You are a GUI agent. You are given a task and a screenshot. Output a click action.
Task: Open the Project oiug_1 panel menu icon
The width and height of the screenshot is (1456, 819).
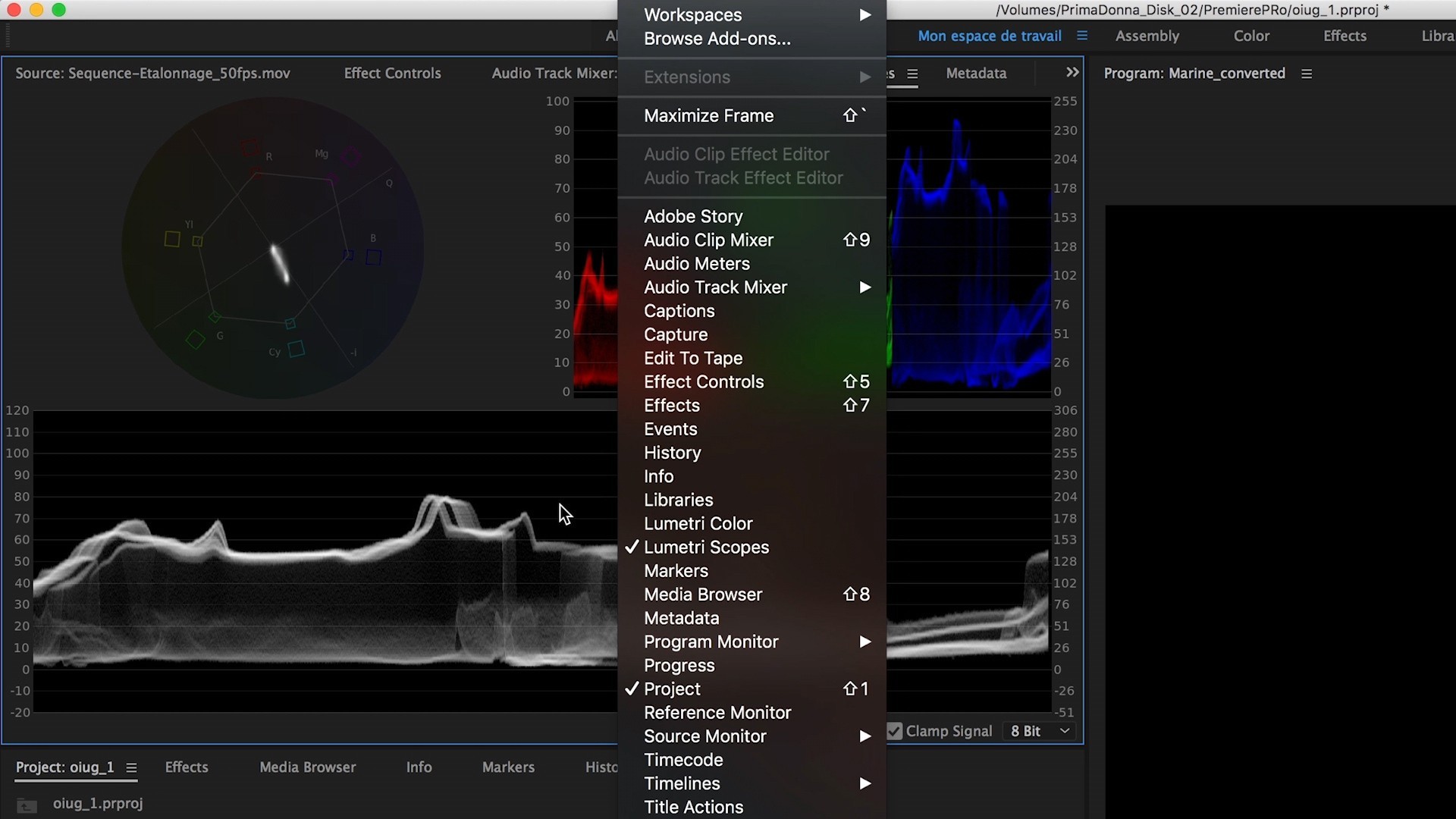[131, 767]
